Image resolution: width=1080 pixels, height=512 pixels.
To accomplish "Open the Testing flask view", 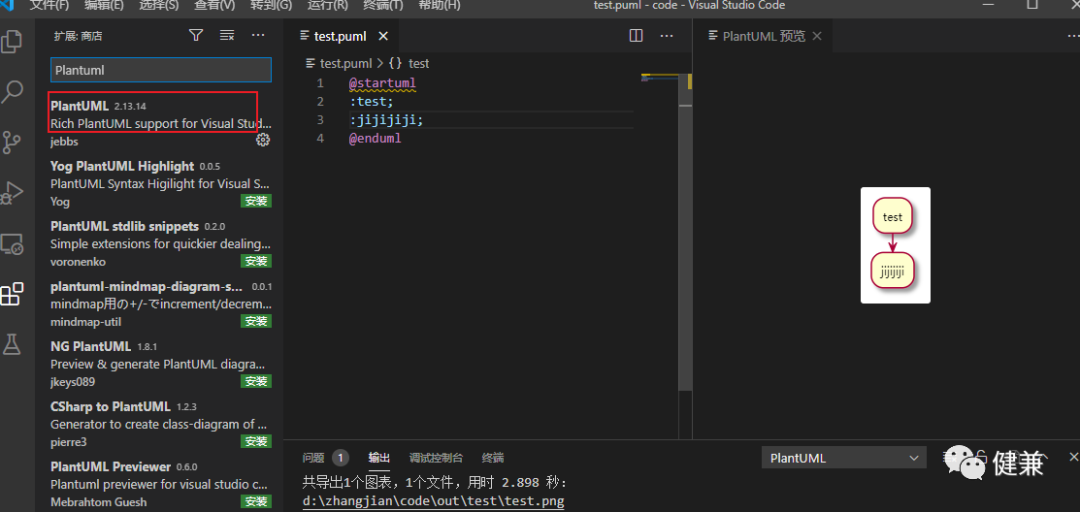I will click(12, 344).
